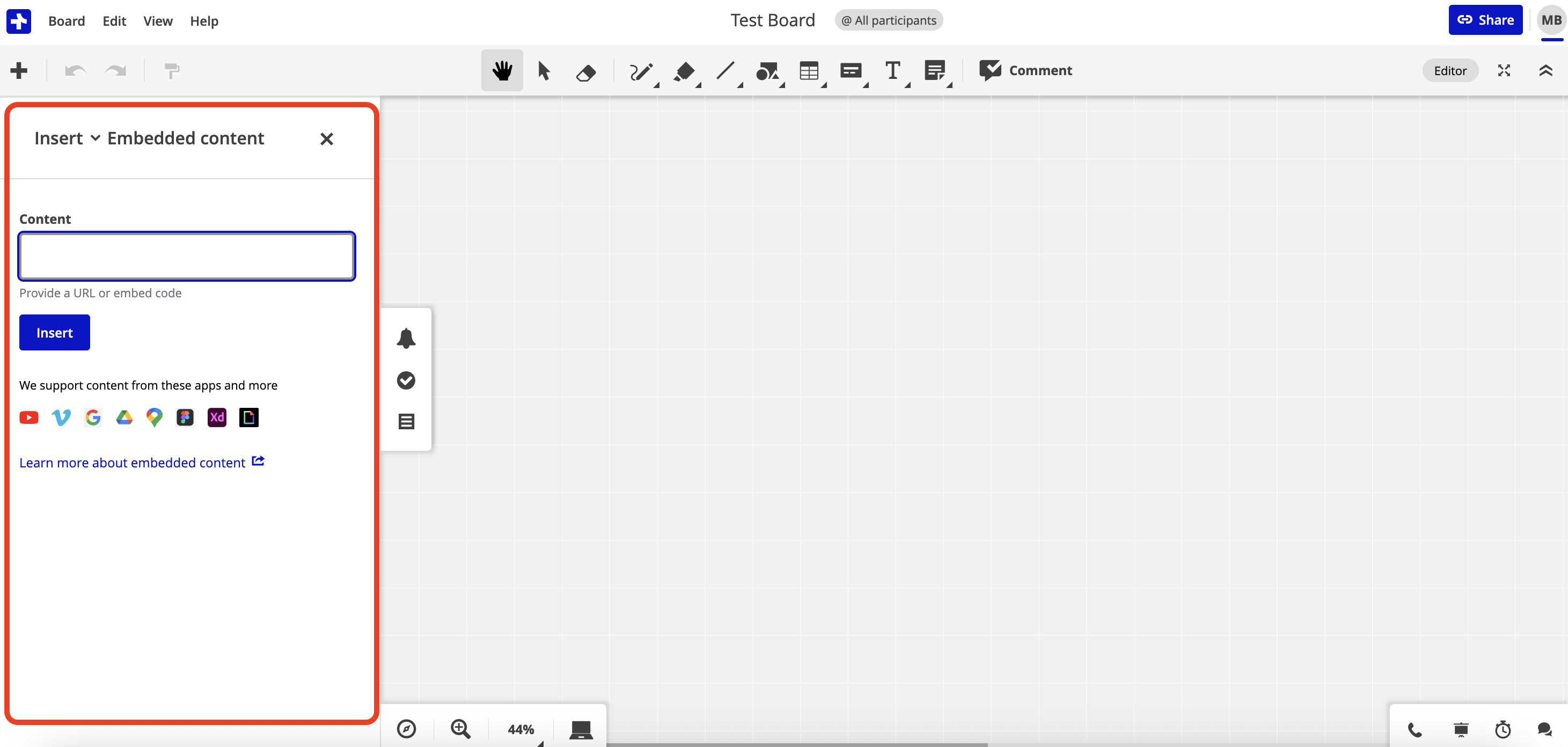Click the YouTube icon in the embed panel
The image size is (1568, 747).
click(x=28, y=417)
